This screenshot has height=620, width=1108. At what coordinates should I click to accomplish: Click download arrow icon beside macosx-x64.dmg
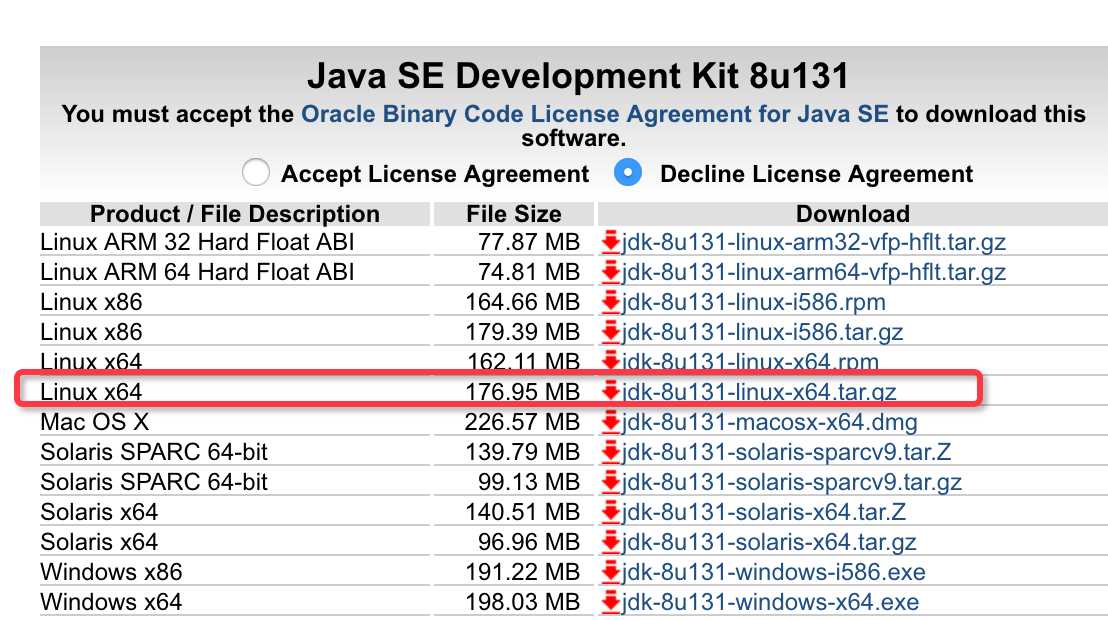click(x=611, y=422)
